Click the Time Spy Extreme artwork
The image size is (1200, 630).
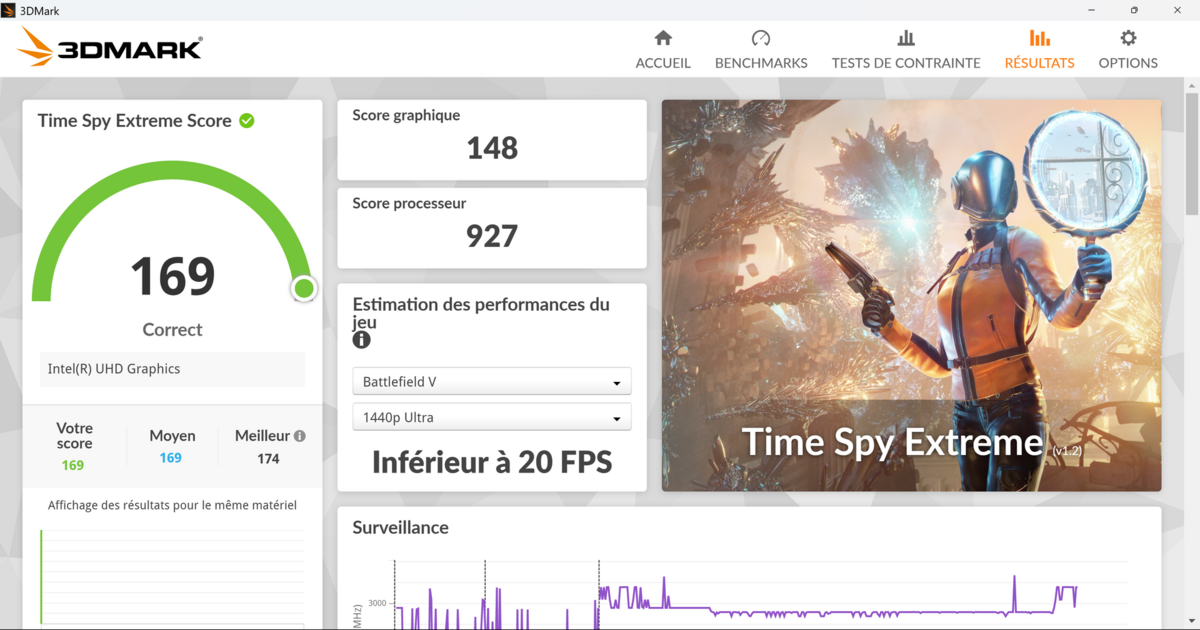(x=912, y=295)
